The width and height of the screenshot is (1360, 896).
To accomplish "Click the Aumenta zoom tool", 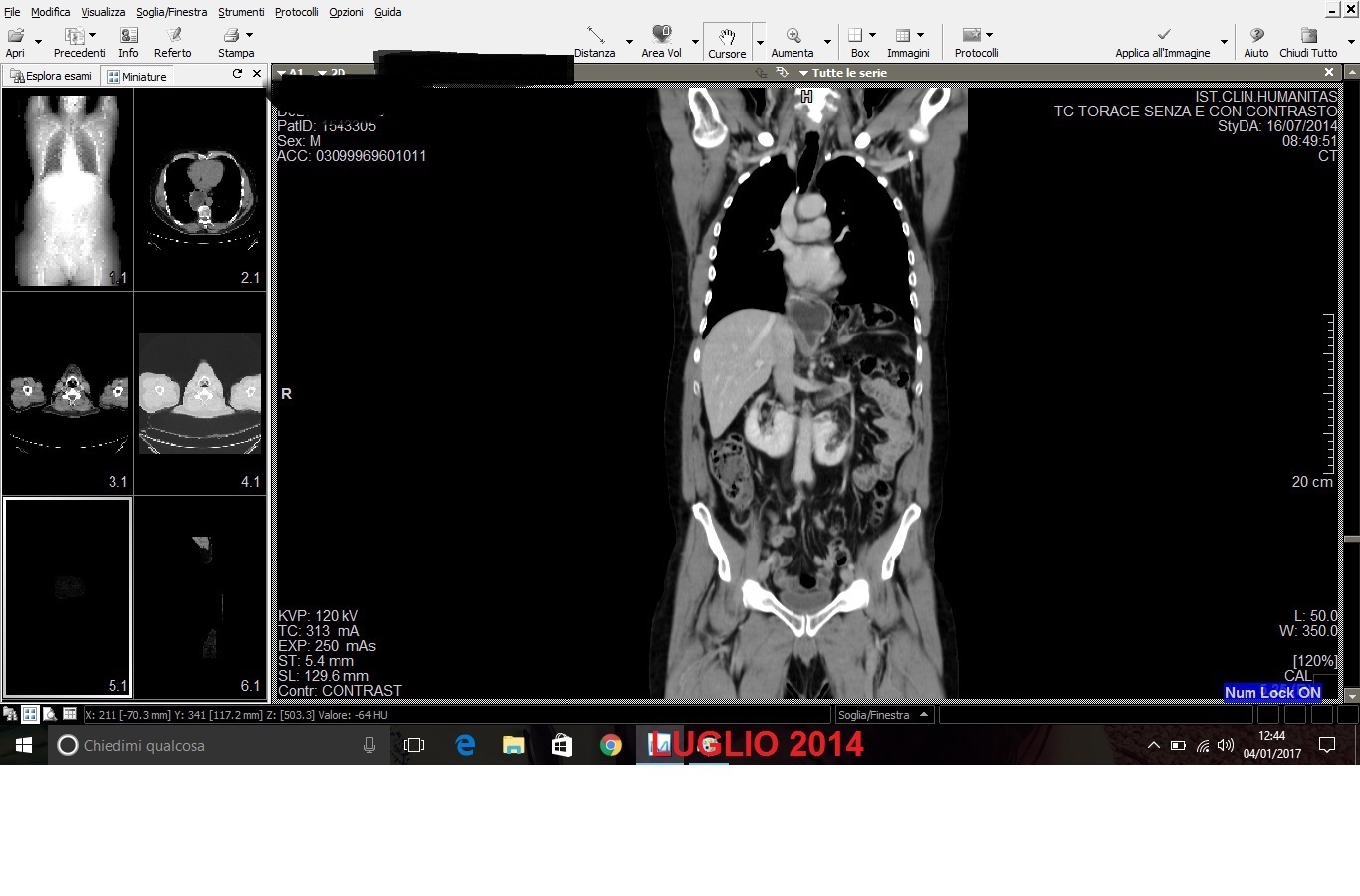I will pyautogui.click(x=793, y=41).
